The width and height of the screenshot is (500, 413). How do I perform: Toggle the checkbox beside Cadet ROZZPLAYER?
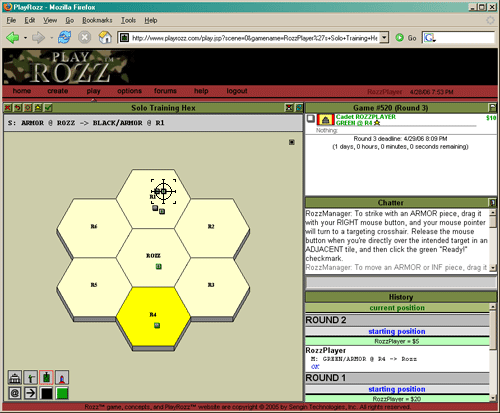pyautogui.click(x=311, y=119)
